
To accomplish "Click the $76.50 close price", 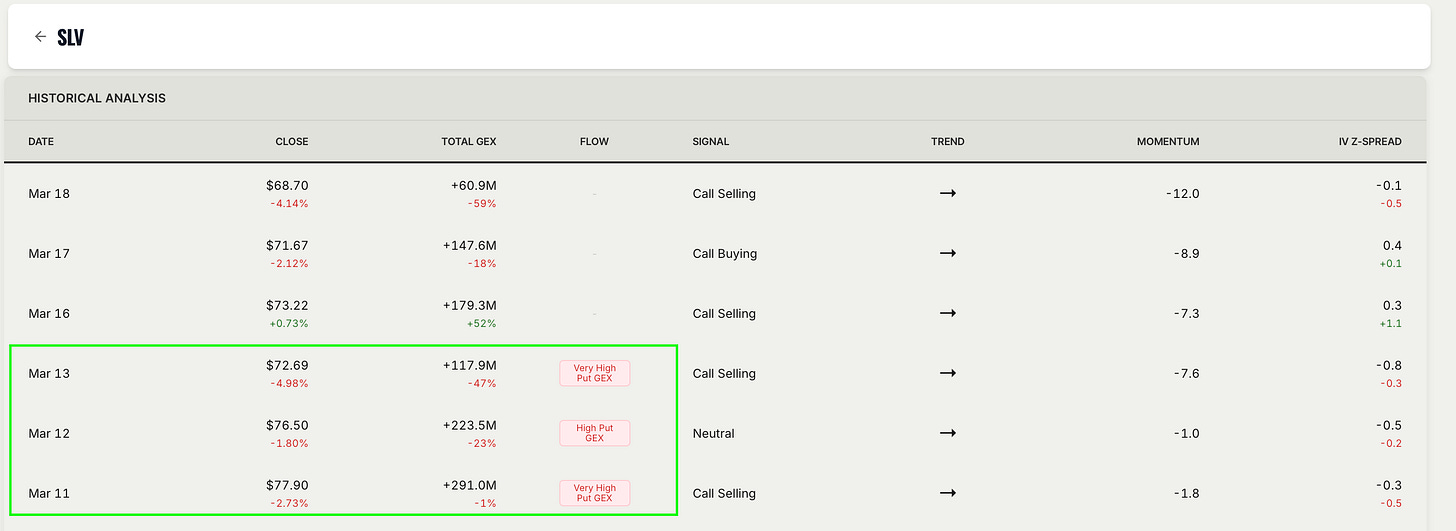I will 287,426.
